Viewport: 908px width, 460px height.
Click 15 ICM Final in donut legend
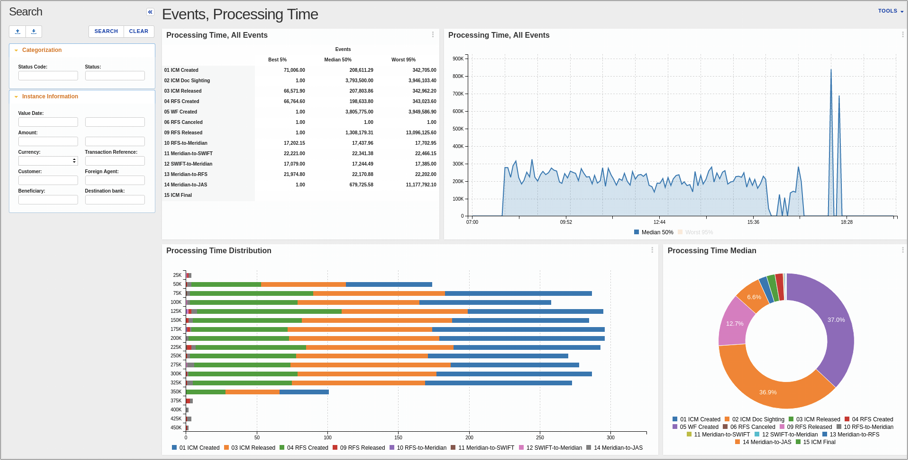tap(814, 441)
